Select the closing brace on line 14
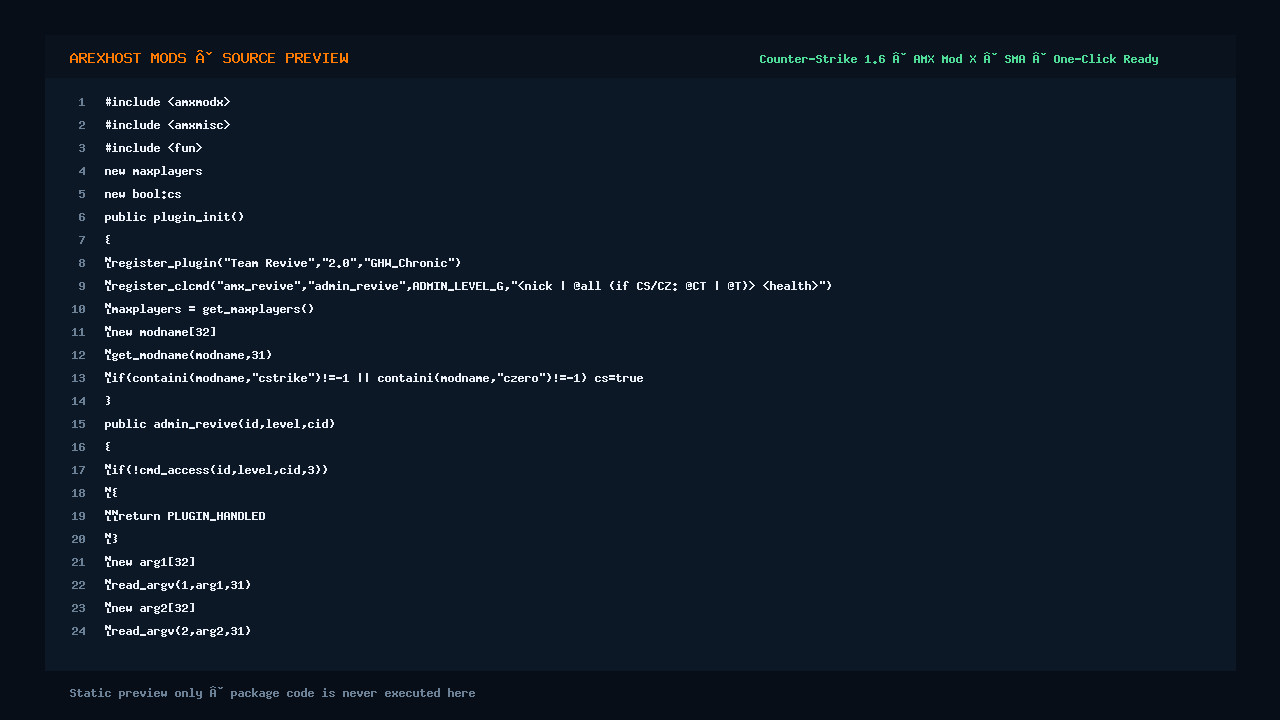Viewport: 1280px width, 720px height. pyautogui.click(x=108, y=401)
